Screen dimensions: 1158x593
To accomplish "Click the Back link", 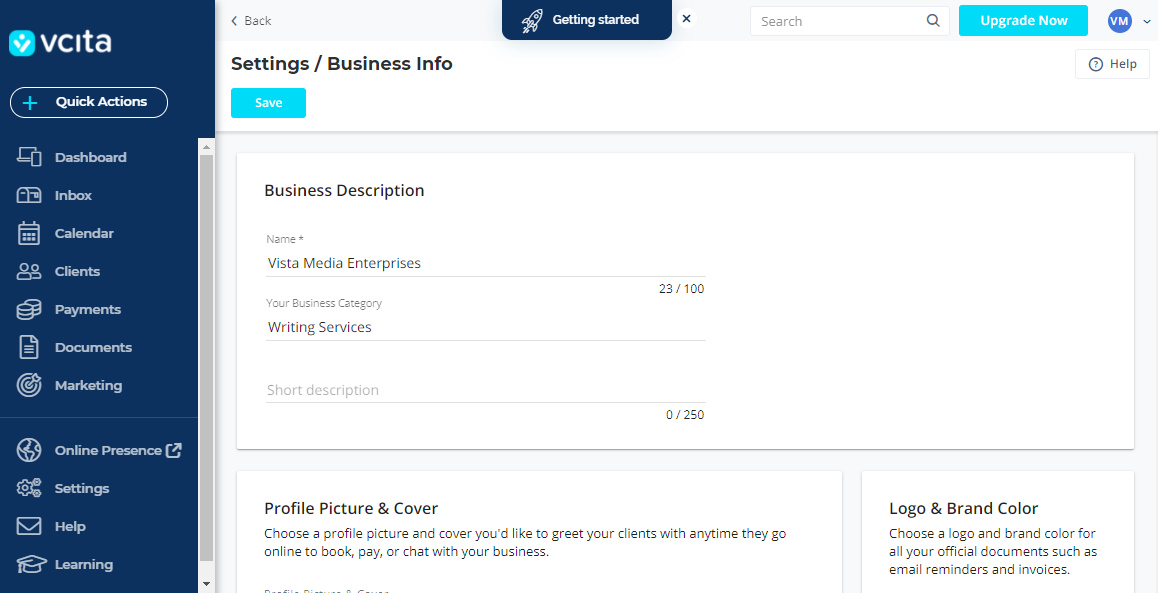I will [251, 21].
